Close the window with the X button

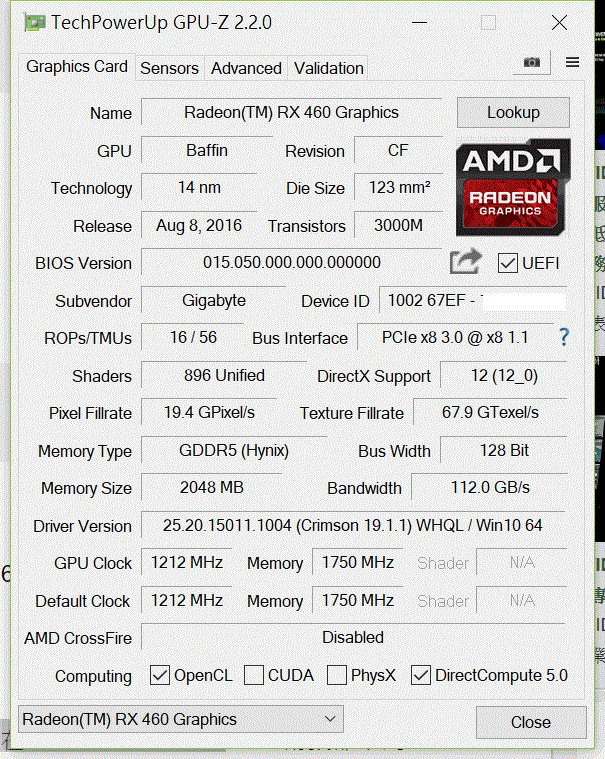point(559,22)
